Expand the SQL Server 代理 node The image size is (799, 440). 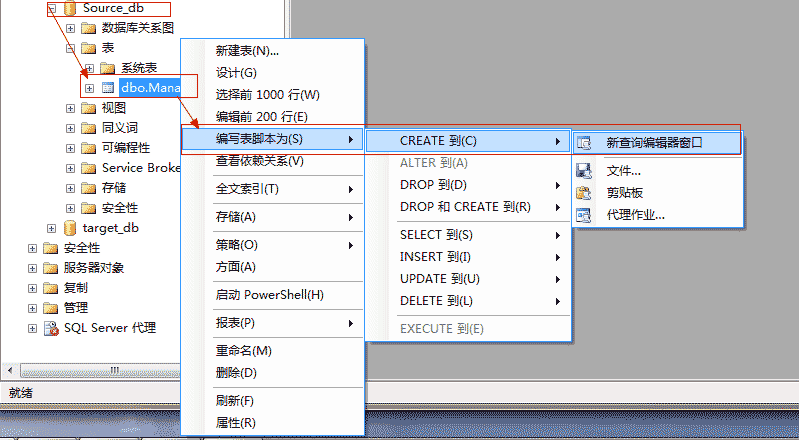coord(33,328)
